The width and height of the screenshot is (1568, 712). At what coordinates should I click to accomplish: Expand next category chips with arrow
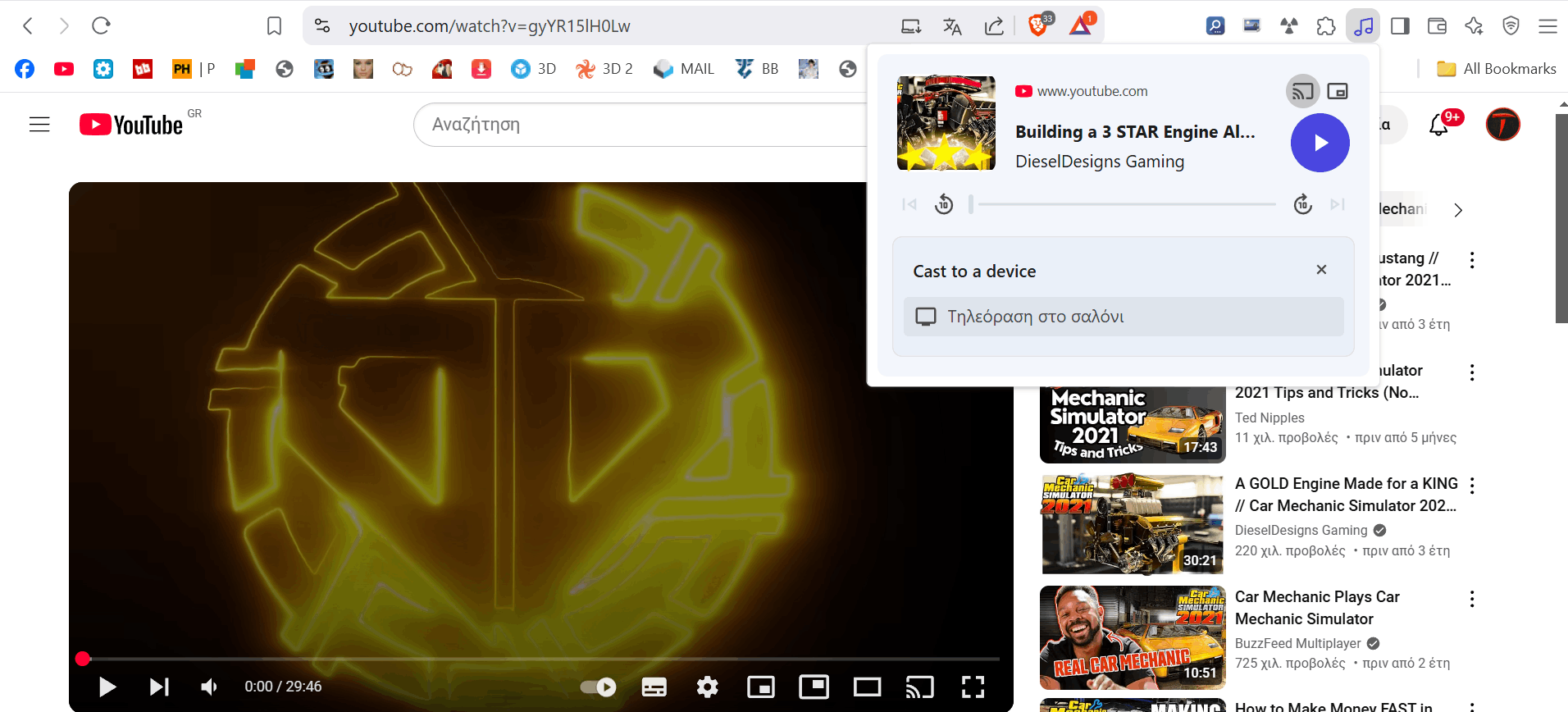(1458, 210)
